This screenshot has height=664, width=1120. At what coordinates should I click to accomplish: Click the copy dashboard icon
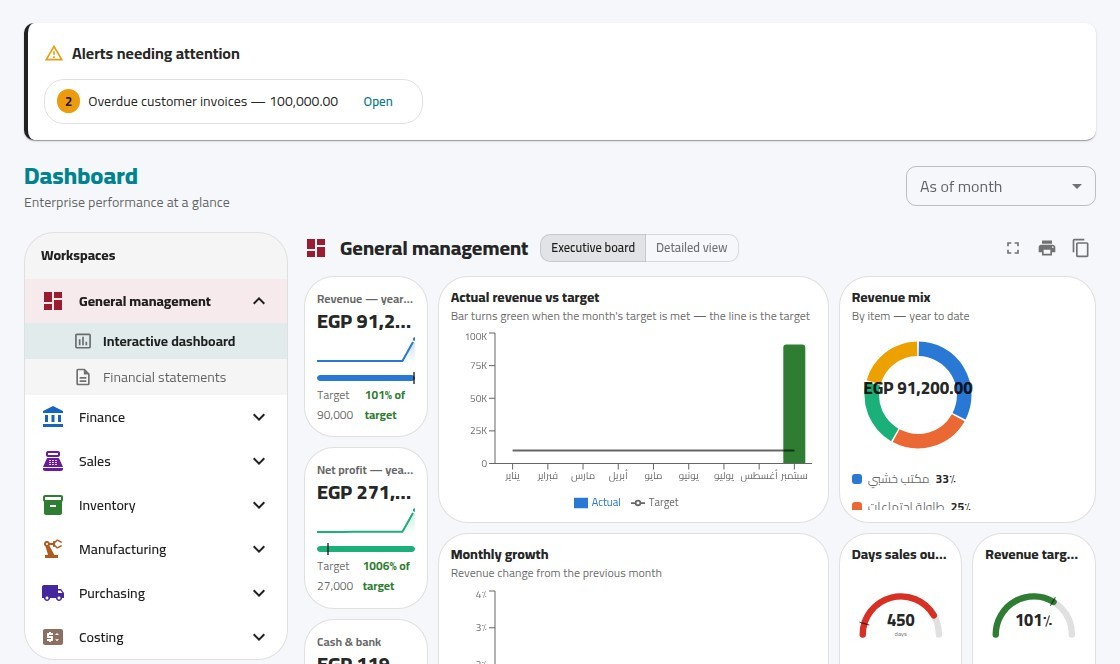pos(1081,248)
